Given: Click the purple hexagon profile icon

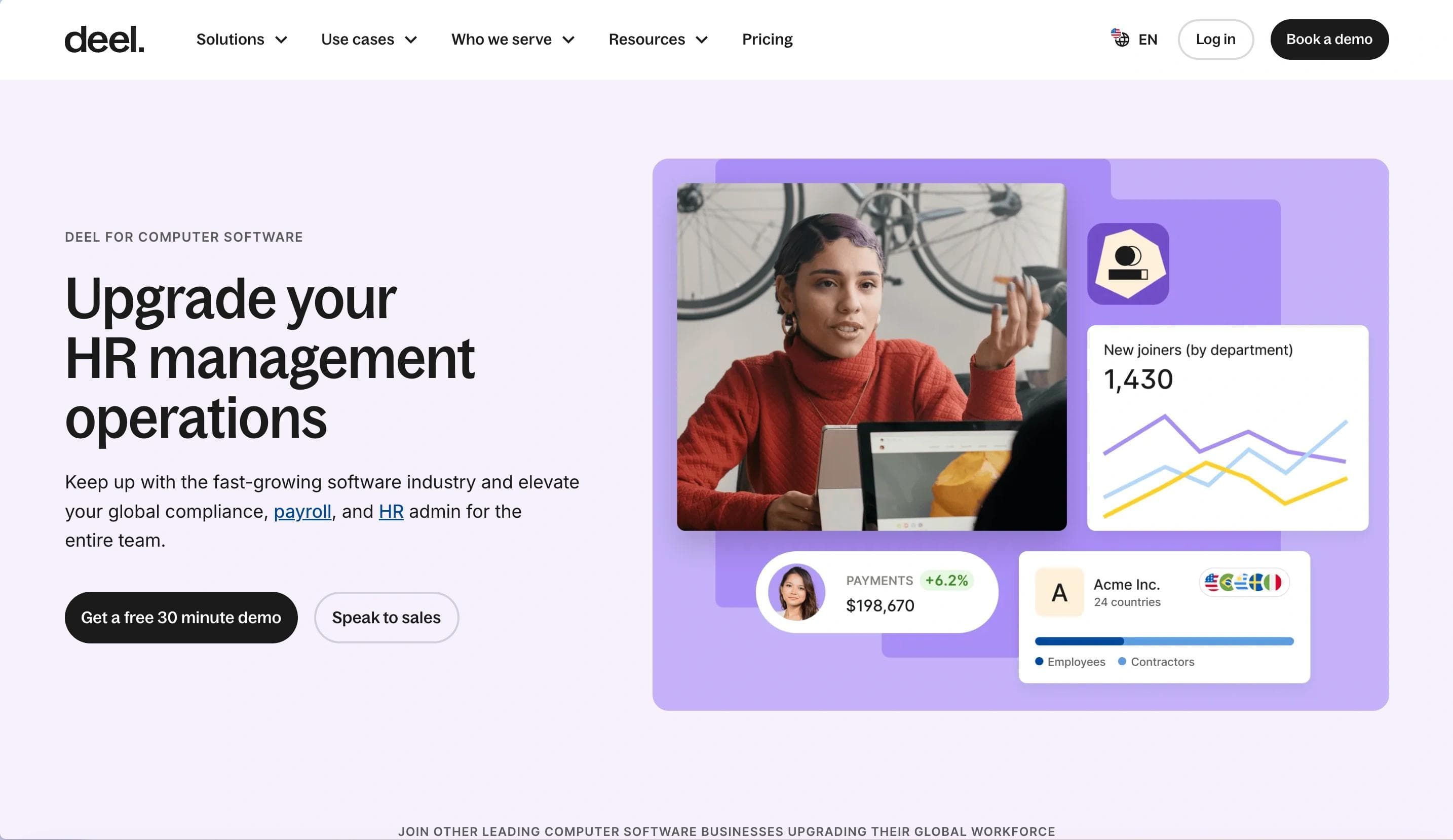Looking at the screenshot, I should 1128,264.
